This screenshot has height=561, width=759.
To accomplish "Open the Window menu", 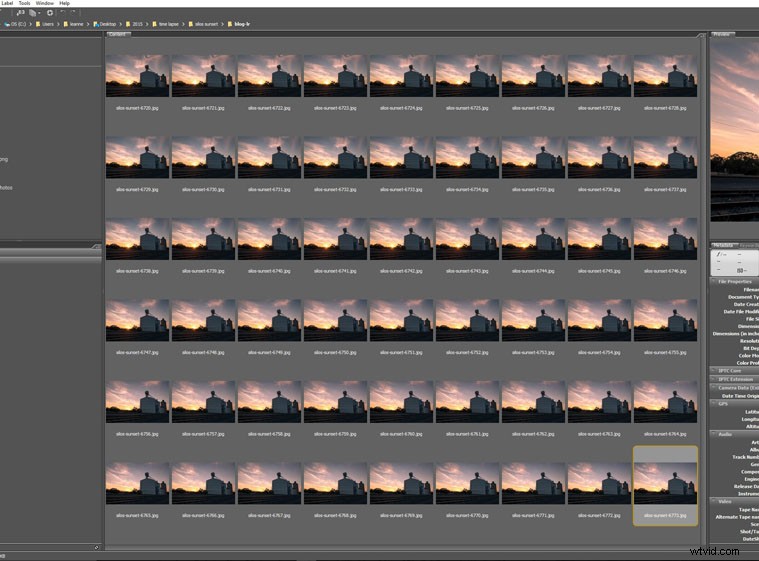I will click(x=44, y=3).
